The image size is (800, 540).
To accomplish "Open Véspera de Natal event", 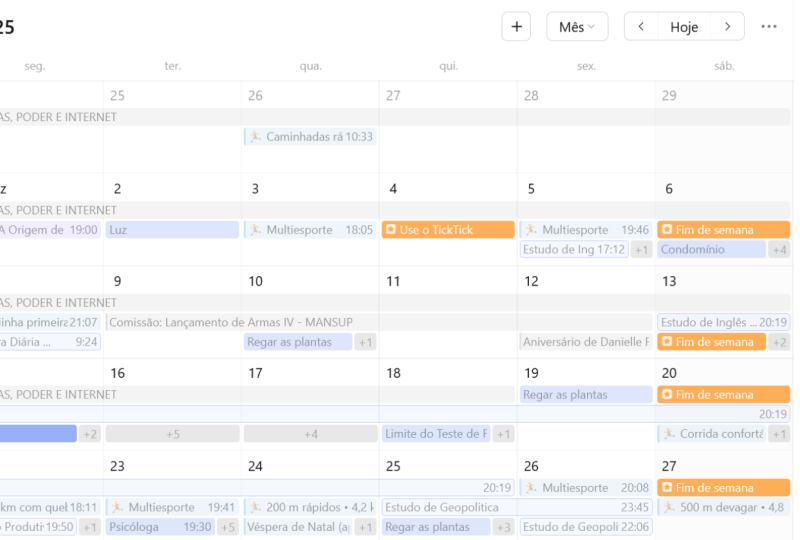I will (298, 527).
